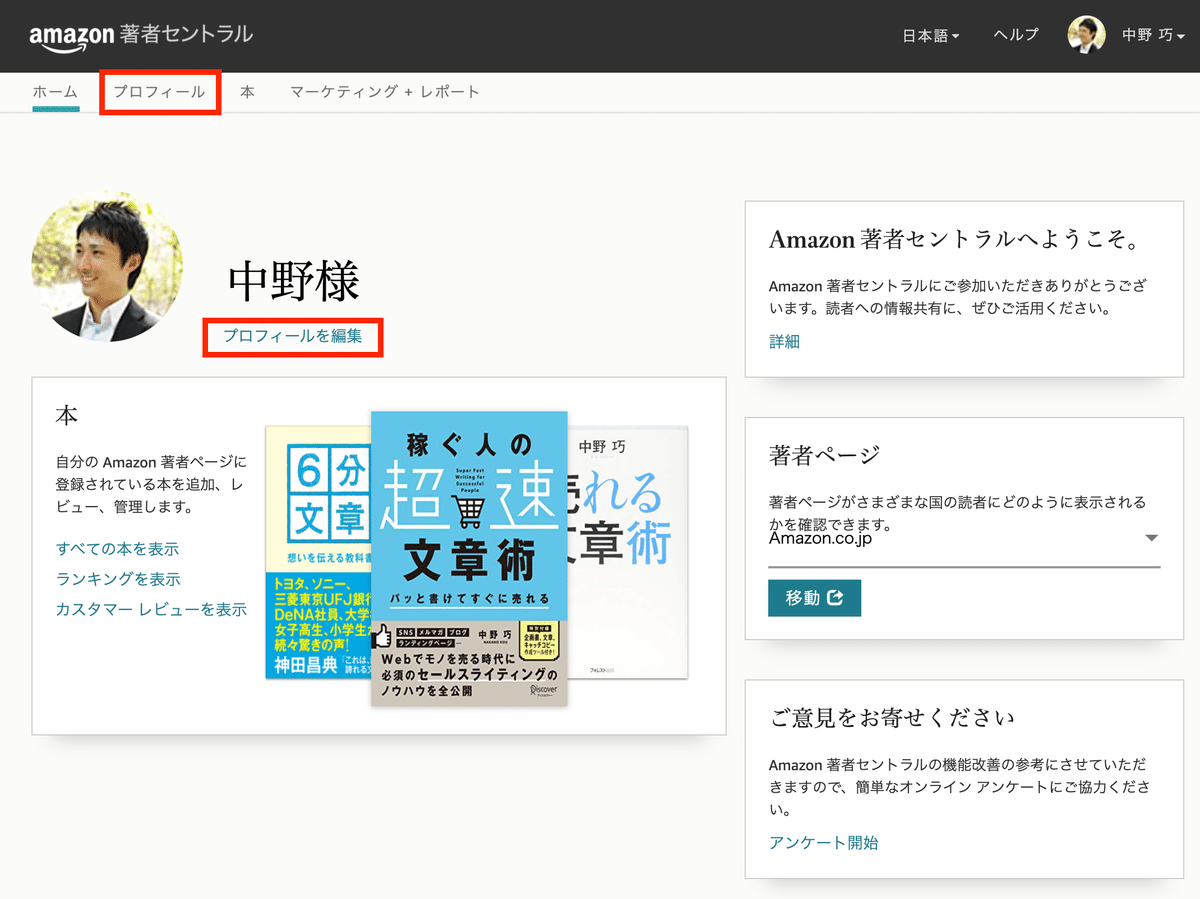This screenshot has width=1200, height=899.
Task: Click the プロフィールを編集 link
Action: (292, 337)
